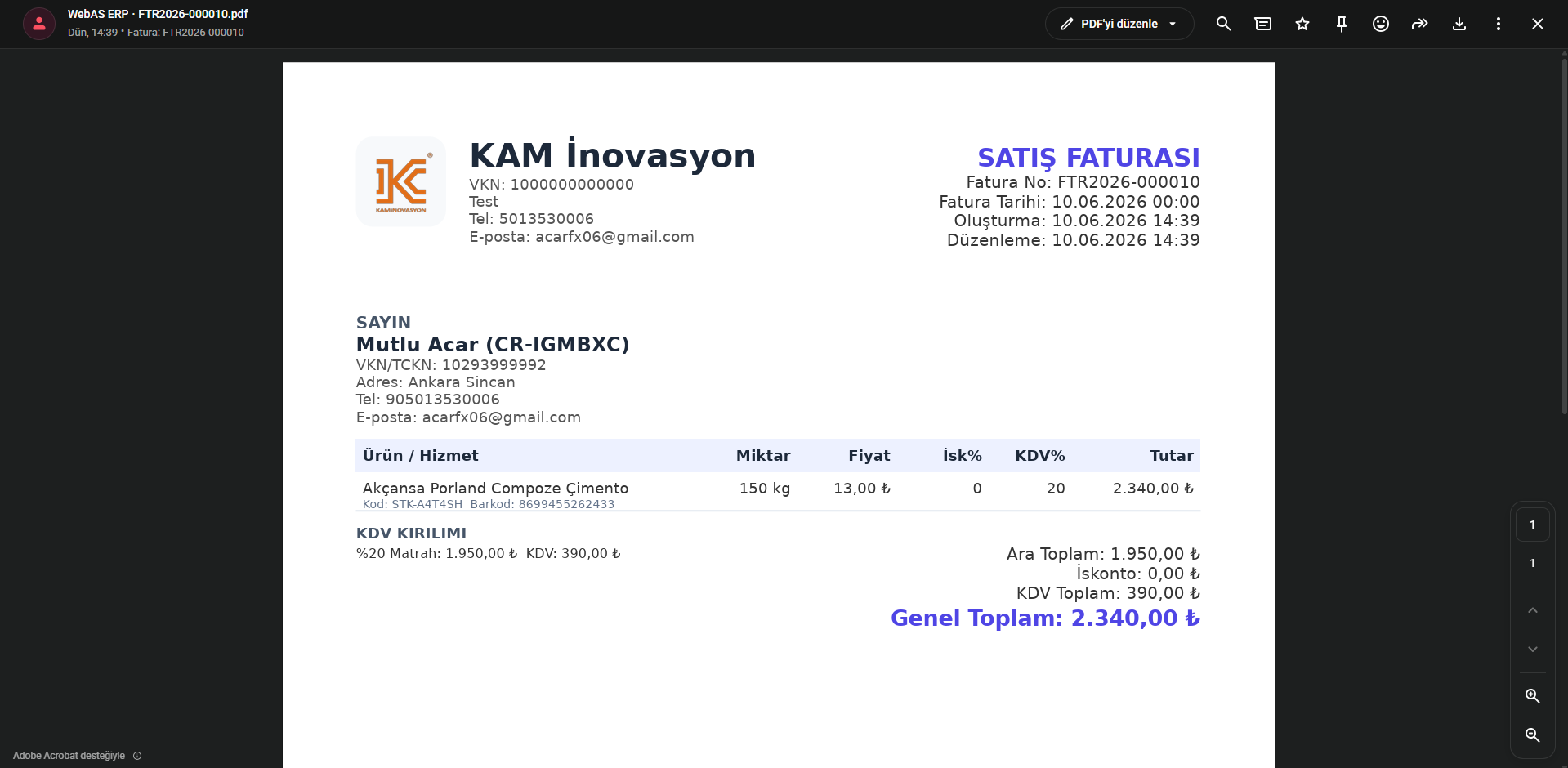Click the product Akçansa Porland Compoze Çimento

click(x=495, y=488)
